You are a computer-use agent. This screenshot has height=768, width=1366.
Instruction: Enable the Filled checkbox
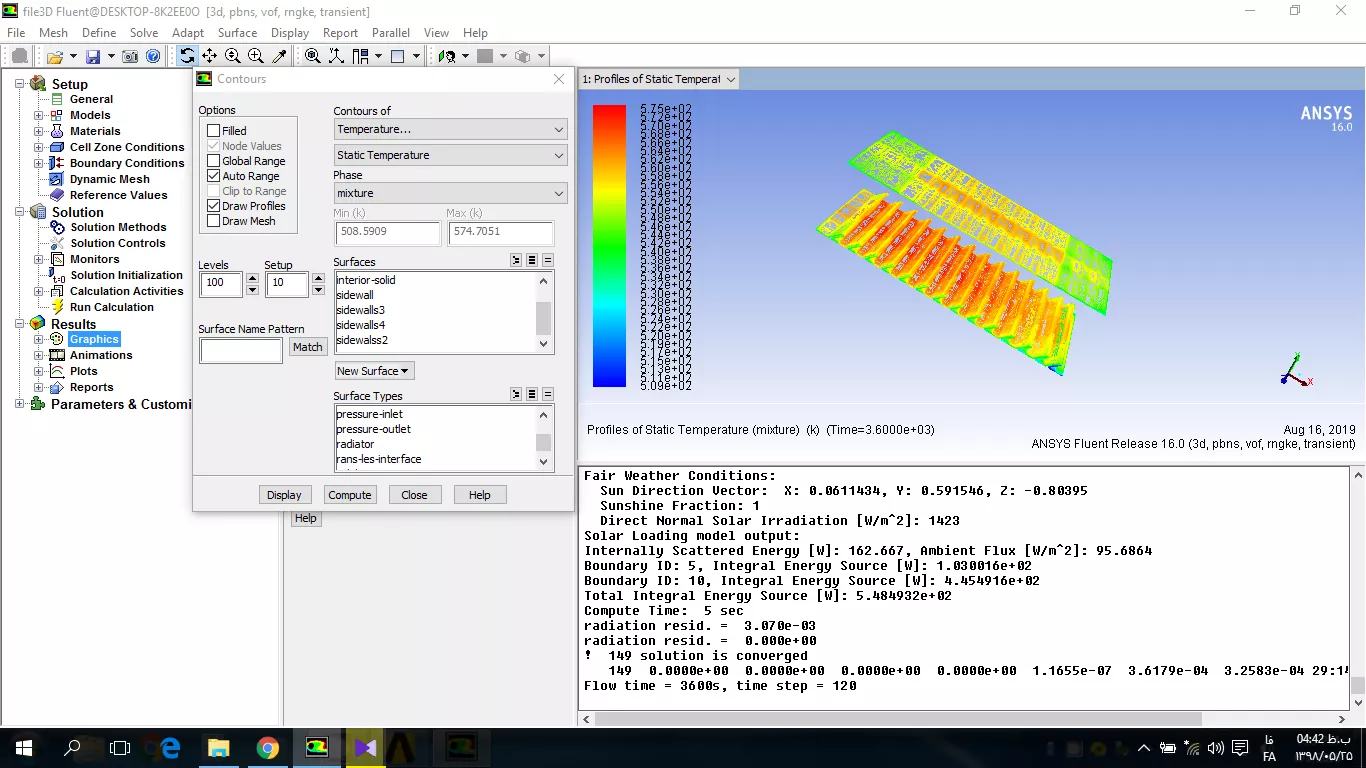[x=213, y=131]
